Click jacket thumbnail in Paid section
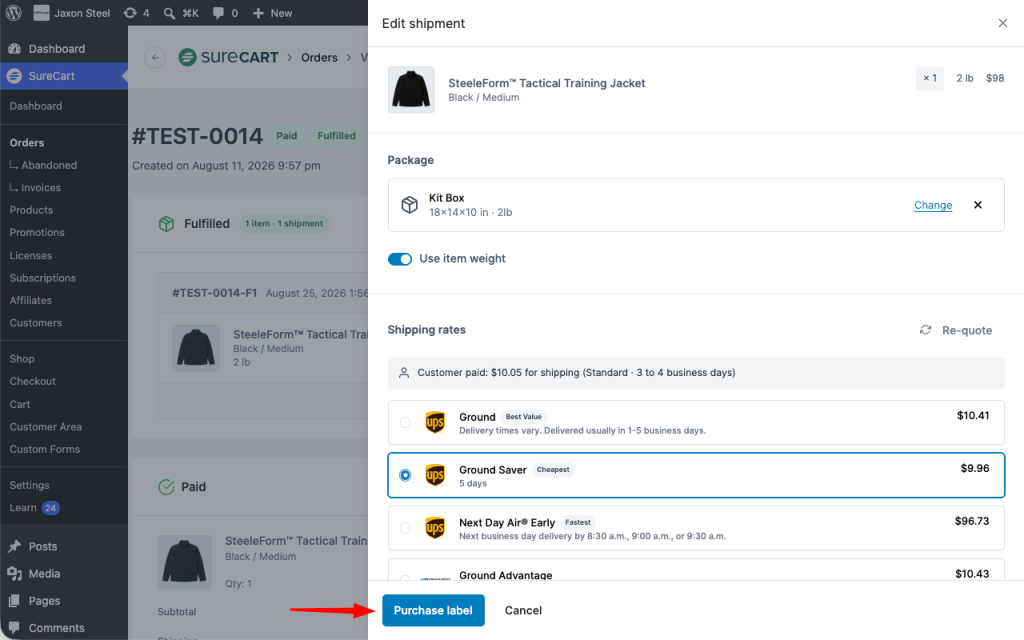Viewport: 1024px width, 640px height. point(184,562)
